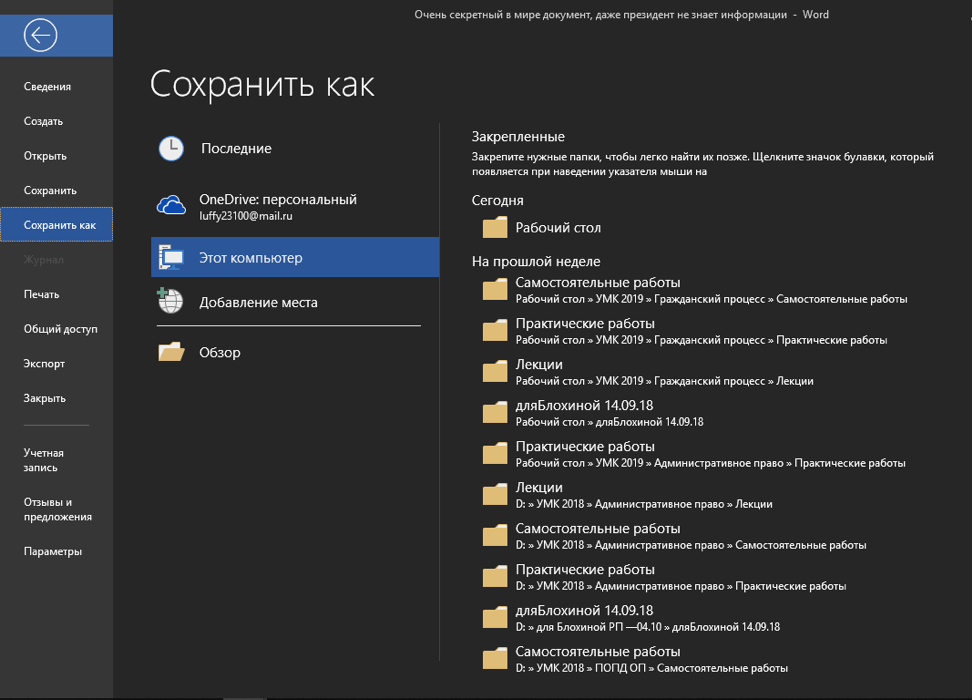
Task: Click path 'D: » для Блохиной РП —04.10'
Action: (x=588, y=627)
